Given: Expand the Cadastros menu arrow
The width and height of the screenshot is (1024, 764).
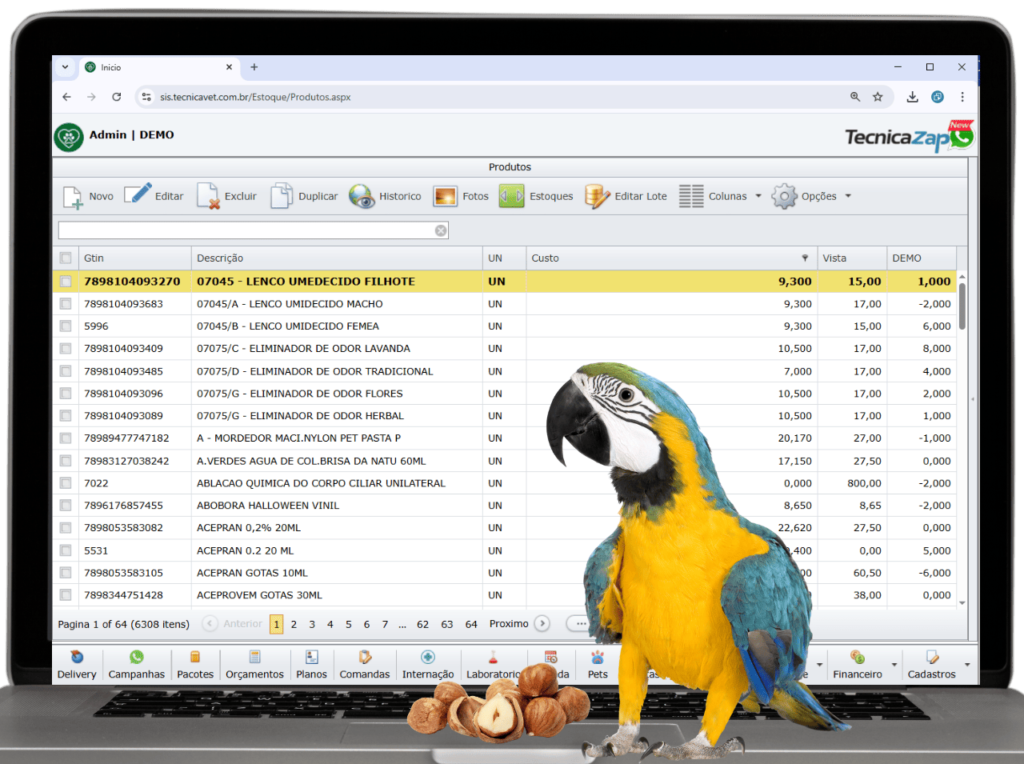Looking at the screenshot, I should pyautogui.click(x=967, y=664).
